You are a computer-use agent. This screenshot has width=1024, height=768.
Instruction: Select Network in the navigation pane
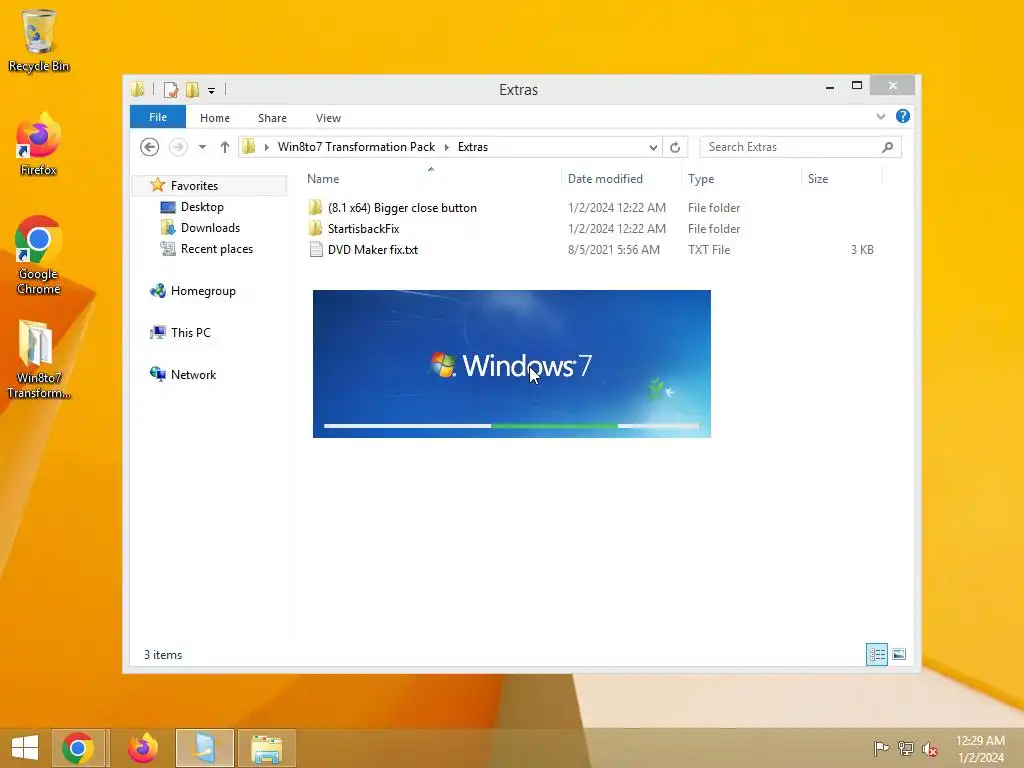(193, 375)
